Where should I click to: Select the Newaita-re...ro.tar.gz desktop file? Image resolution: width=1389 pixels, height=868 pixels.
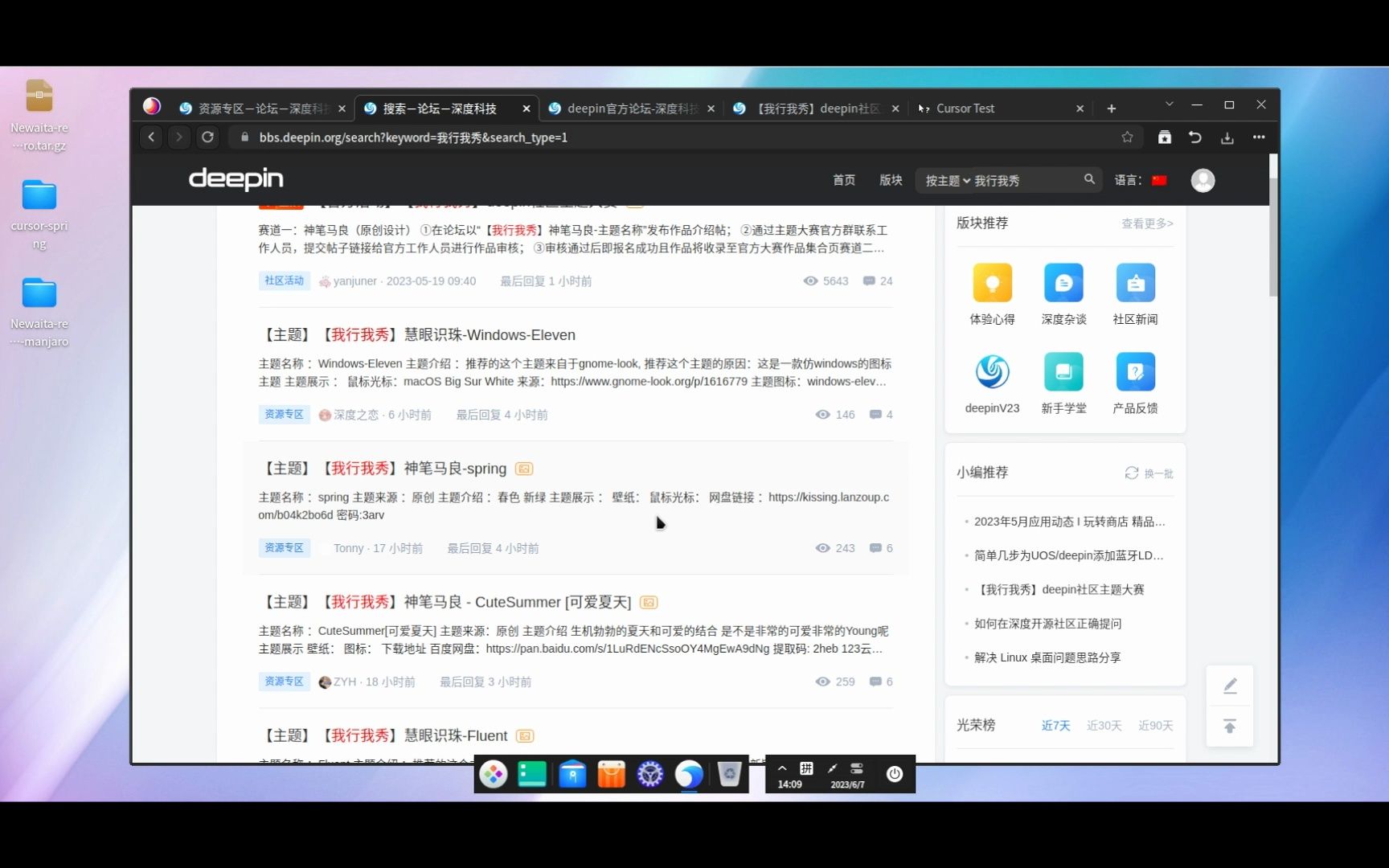39,115
